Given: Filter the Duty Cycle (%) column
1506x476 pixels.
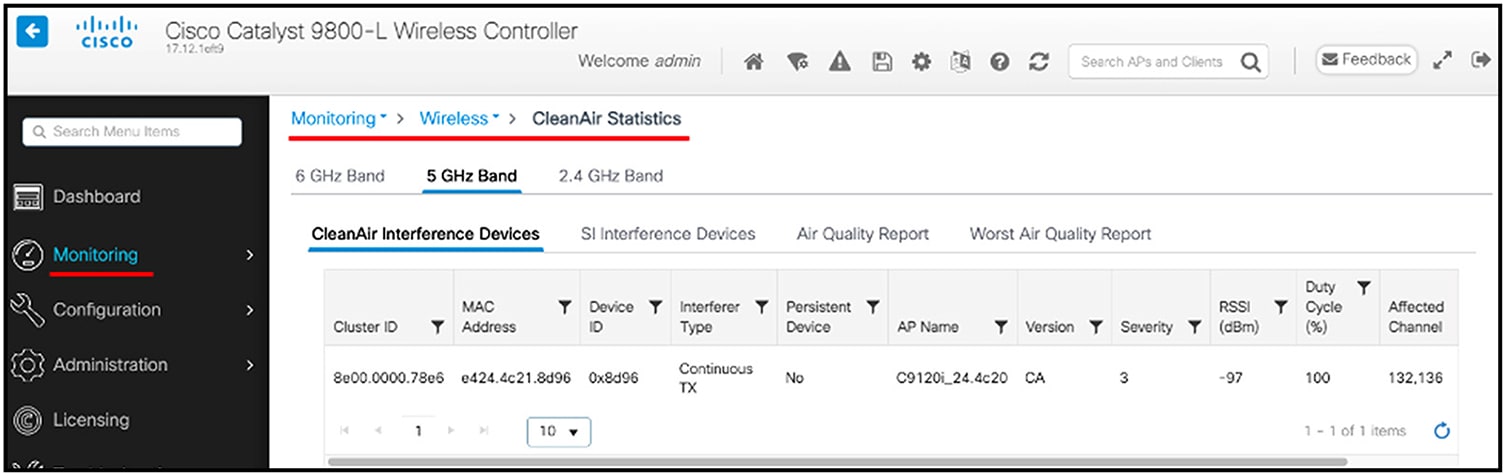Looking at the screenshot, I should [1363, 288].
